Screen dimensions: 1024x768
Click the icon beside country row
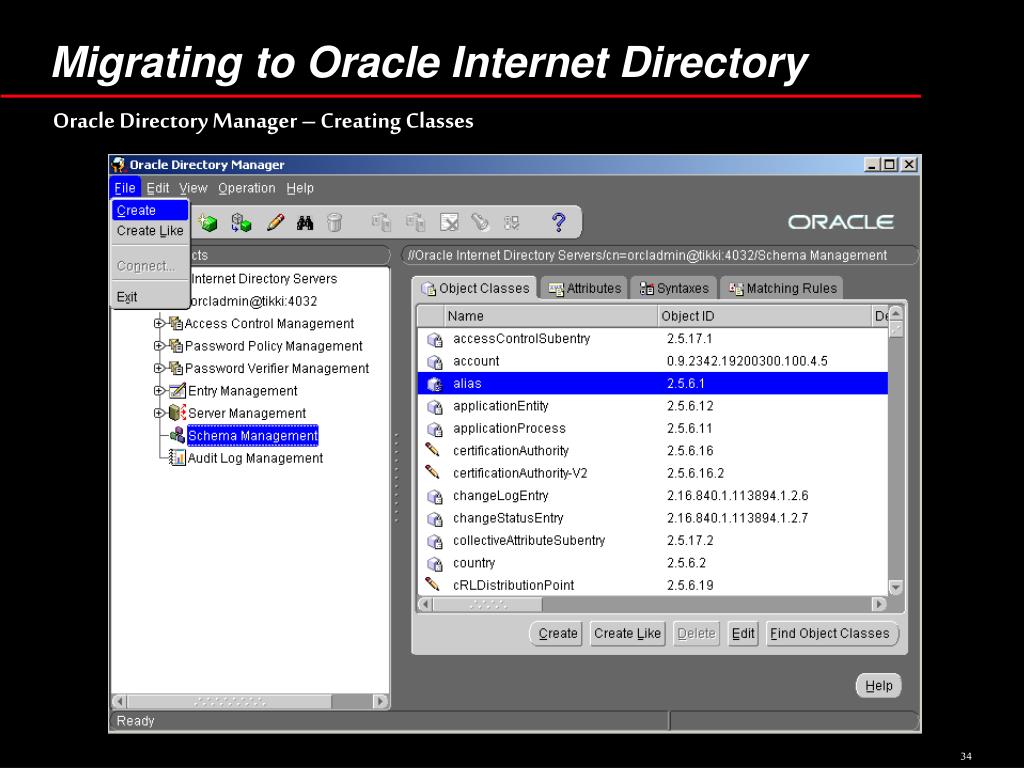(434, 564)
